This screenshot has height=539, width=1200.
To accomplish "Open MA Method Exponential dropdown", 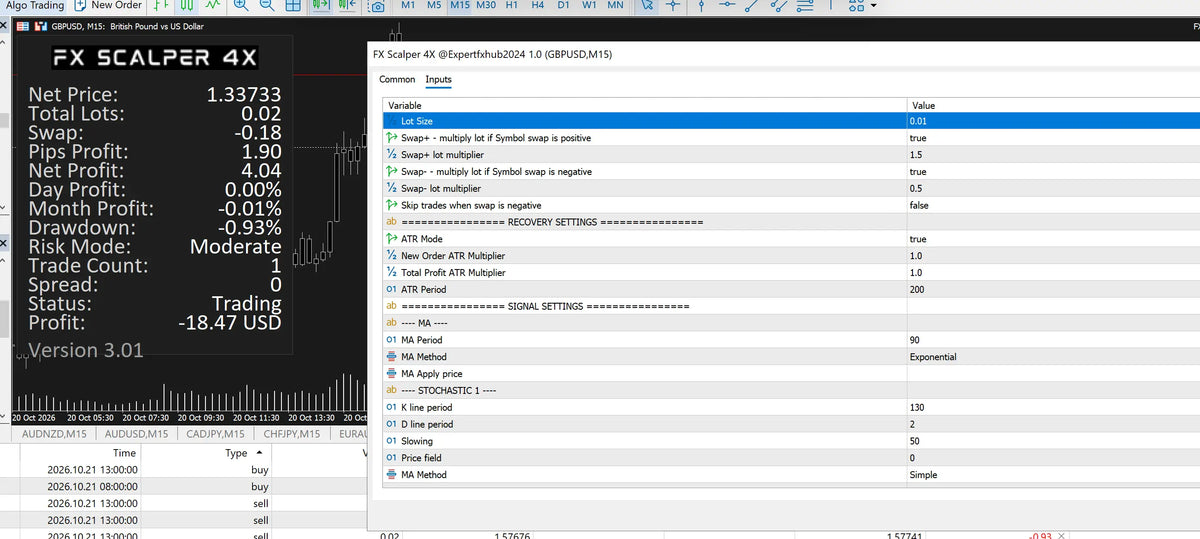I will tap(1054, 357).
